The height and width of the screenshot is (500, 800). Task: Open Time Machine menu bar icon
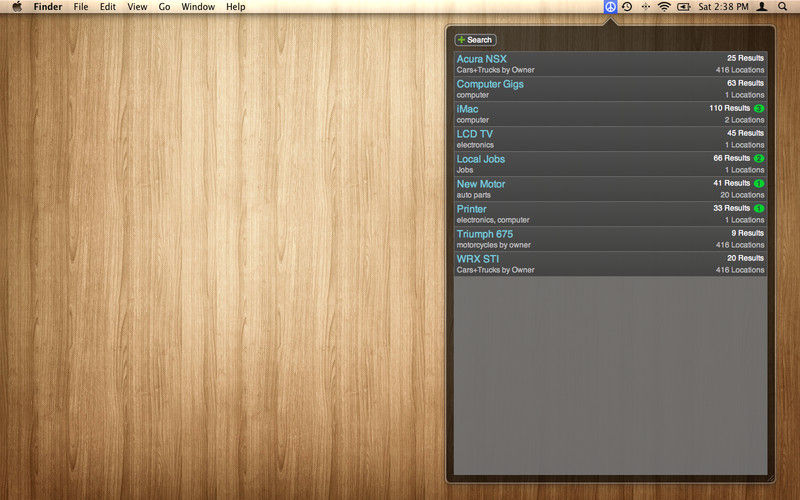pyautogui.click(x=627, y=7)
